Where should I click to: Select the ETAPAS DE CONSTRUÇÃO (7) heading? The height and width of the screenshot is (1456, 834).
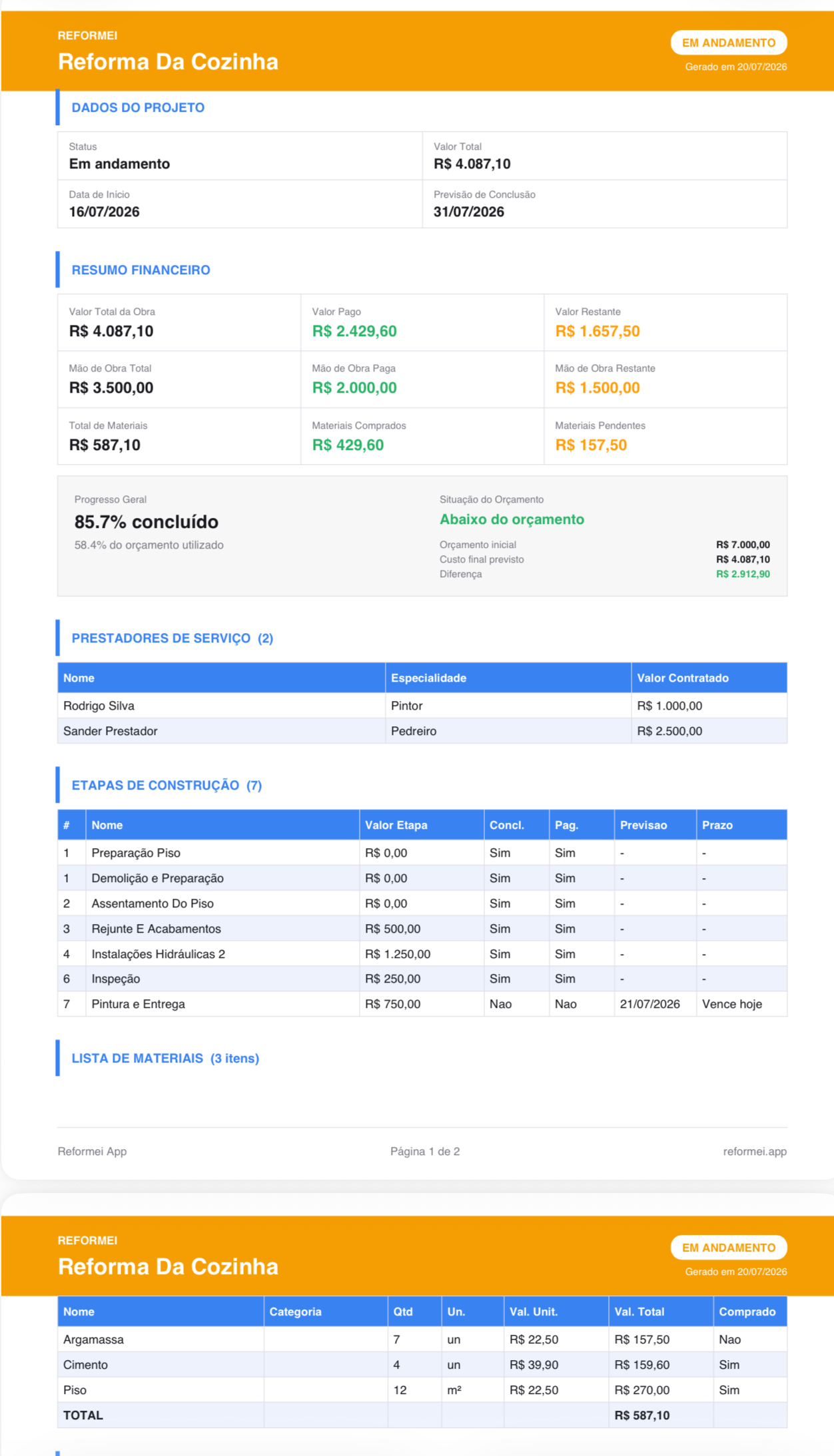(167, 786)
